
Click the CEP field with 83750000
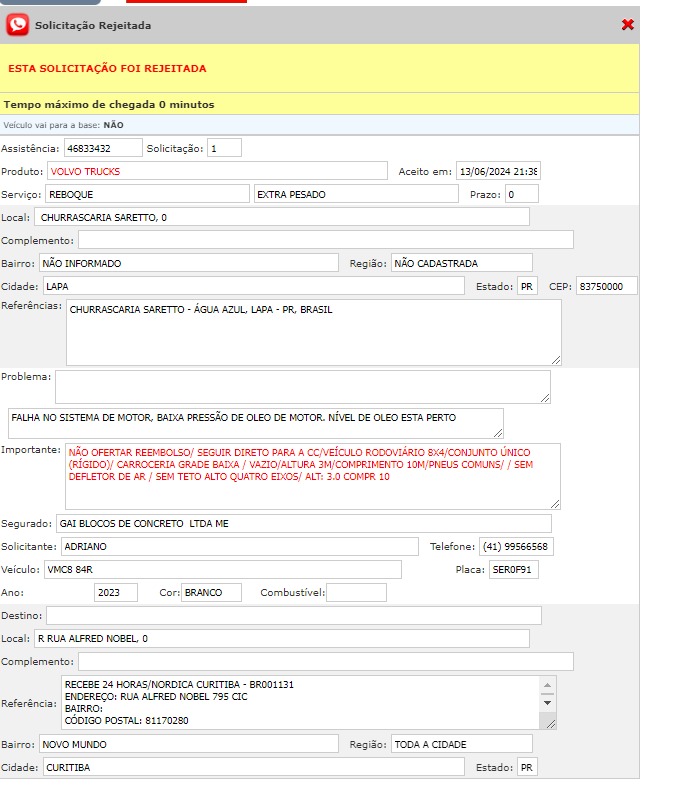coord(606,286)
